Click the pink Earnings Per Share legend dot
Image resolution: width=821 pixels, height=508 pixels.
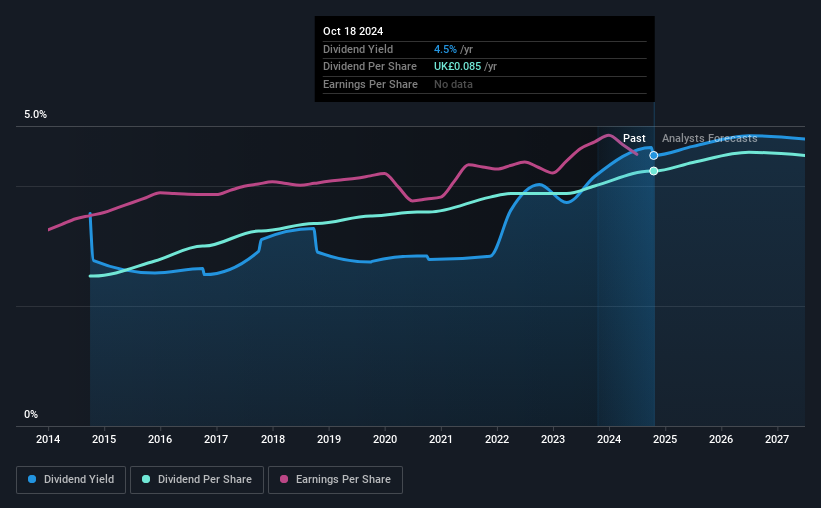pyautogui.click(x=284, y=479)
